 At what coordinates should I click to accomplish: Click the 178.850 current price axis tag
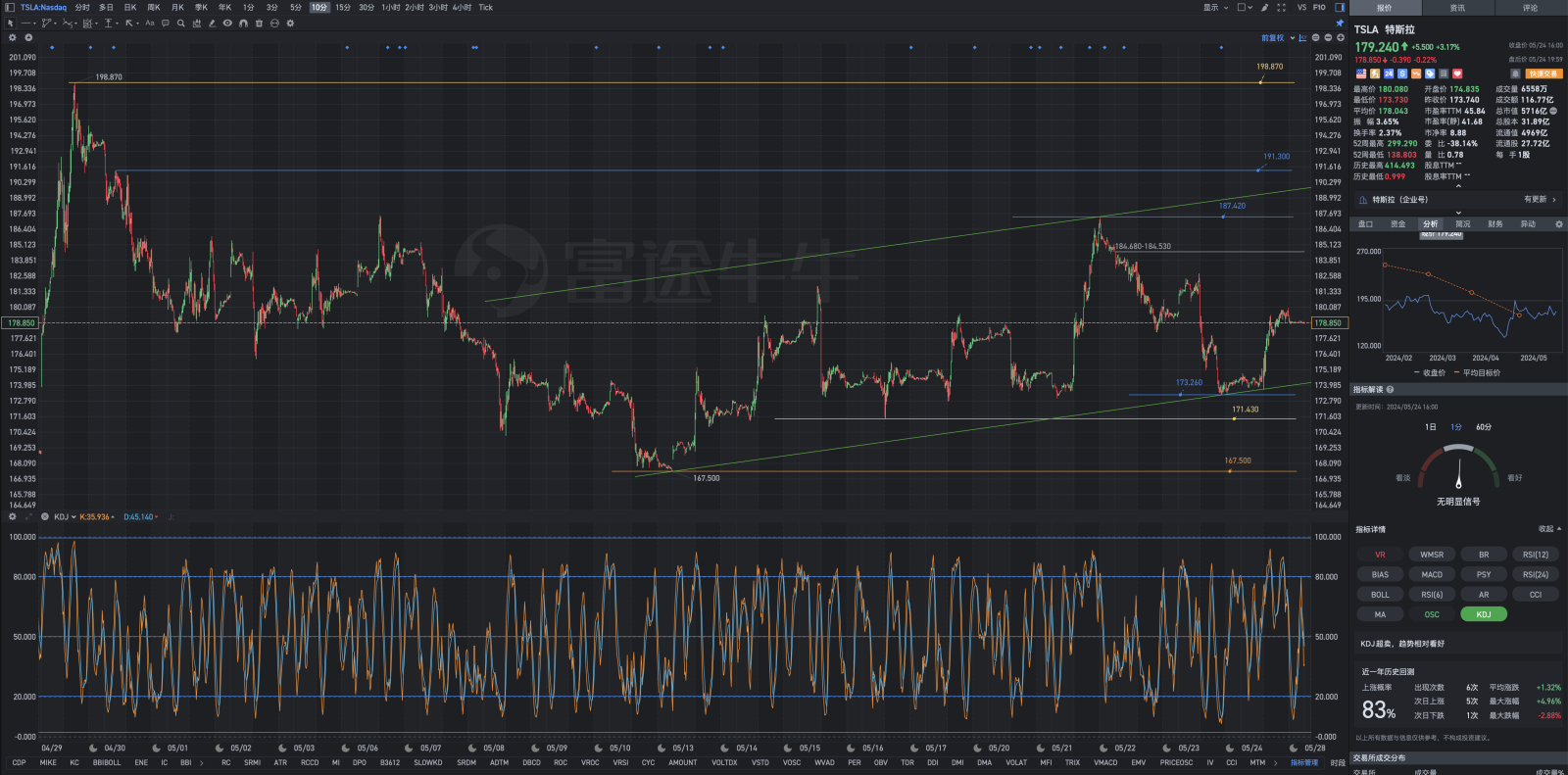1329,322
